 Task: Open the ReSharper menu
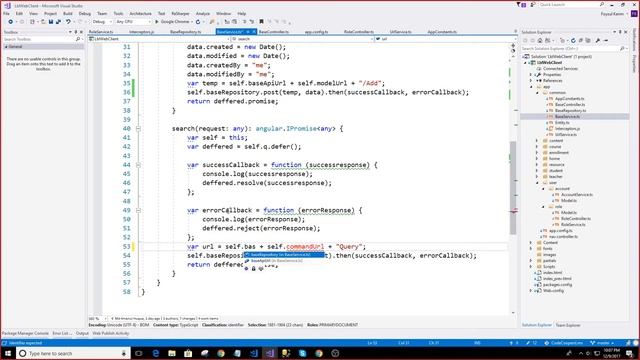pyautogui.click(x=180, y=13)
